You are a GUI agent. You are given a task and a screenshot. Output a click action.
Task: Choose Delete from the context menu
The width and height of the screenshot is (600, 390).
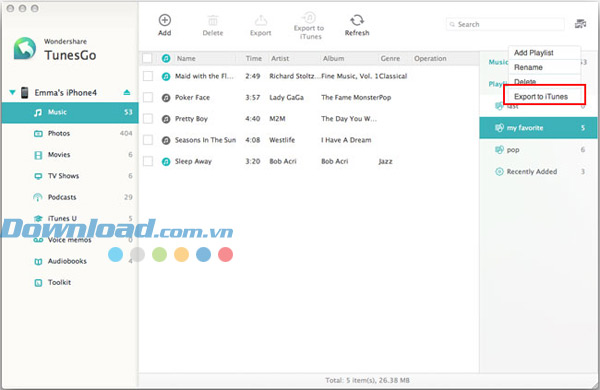[x=545, y=81]
